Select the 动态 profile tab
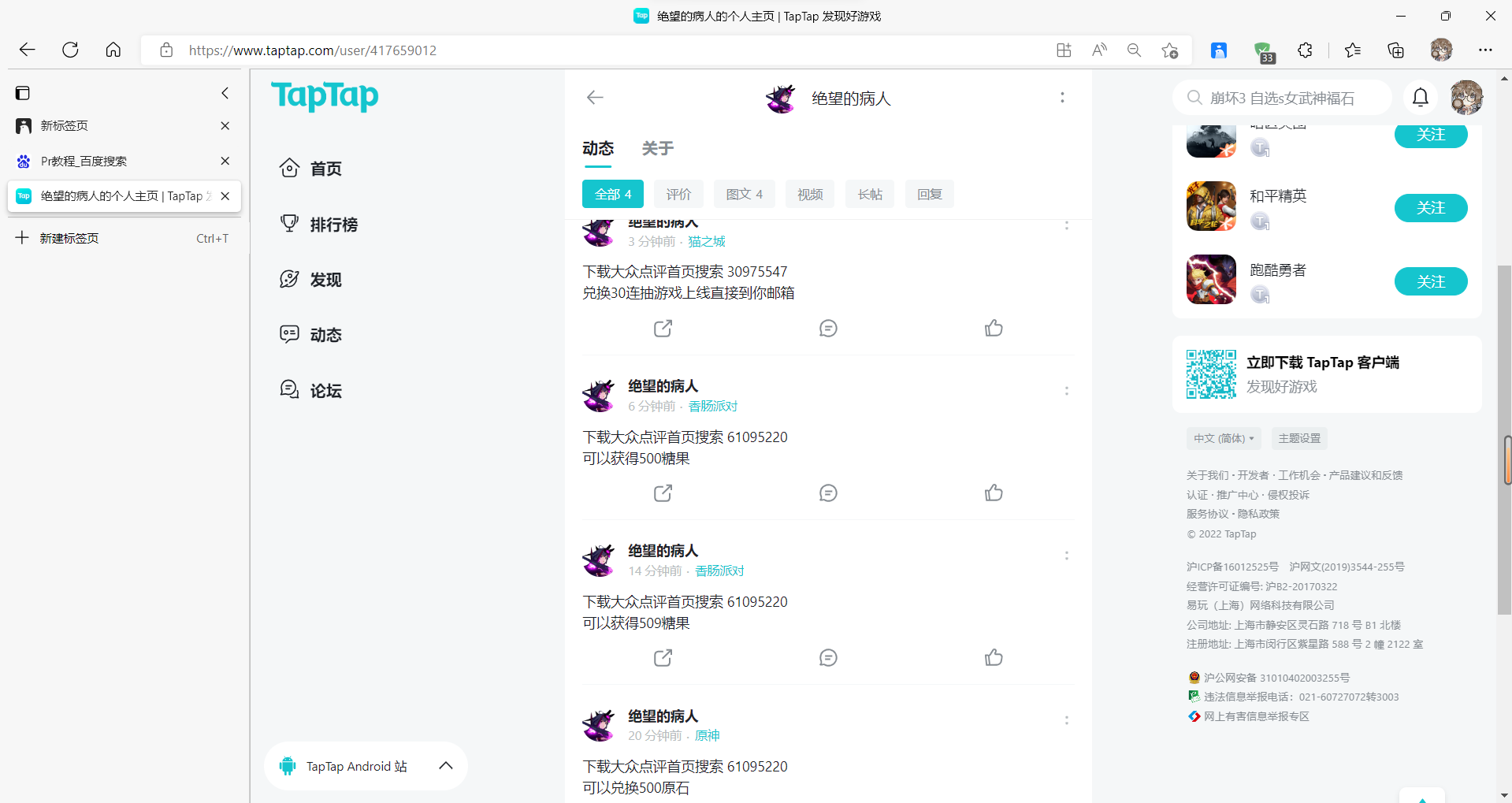Screen dimensions: 1512x803 pyautogui.click(x=598, y=148)
